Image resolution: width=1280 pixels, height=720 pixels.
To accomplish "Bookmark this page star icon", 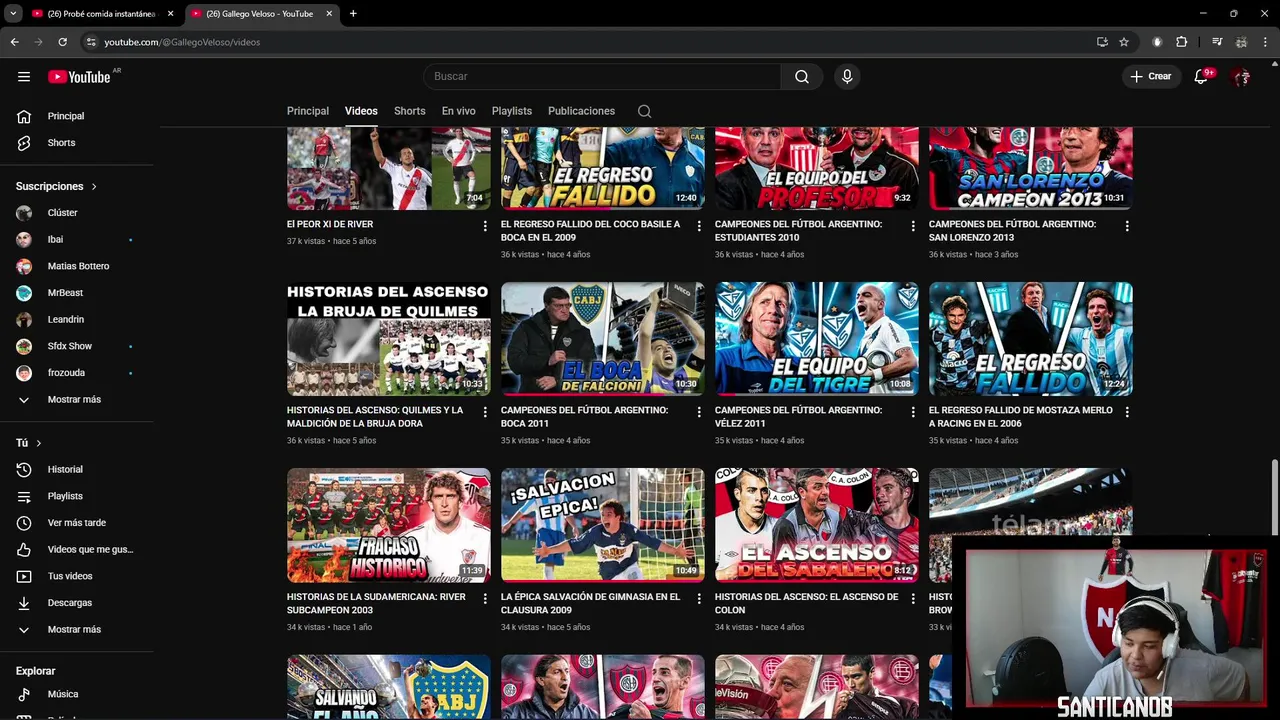I will point(1124,42).
